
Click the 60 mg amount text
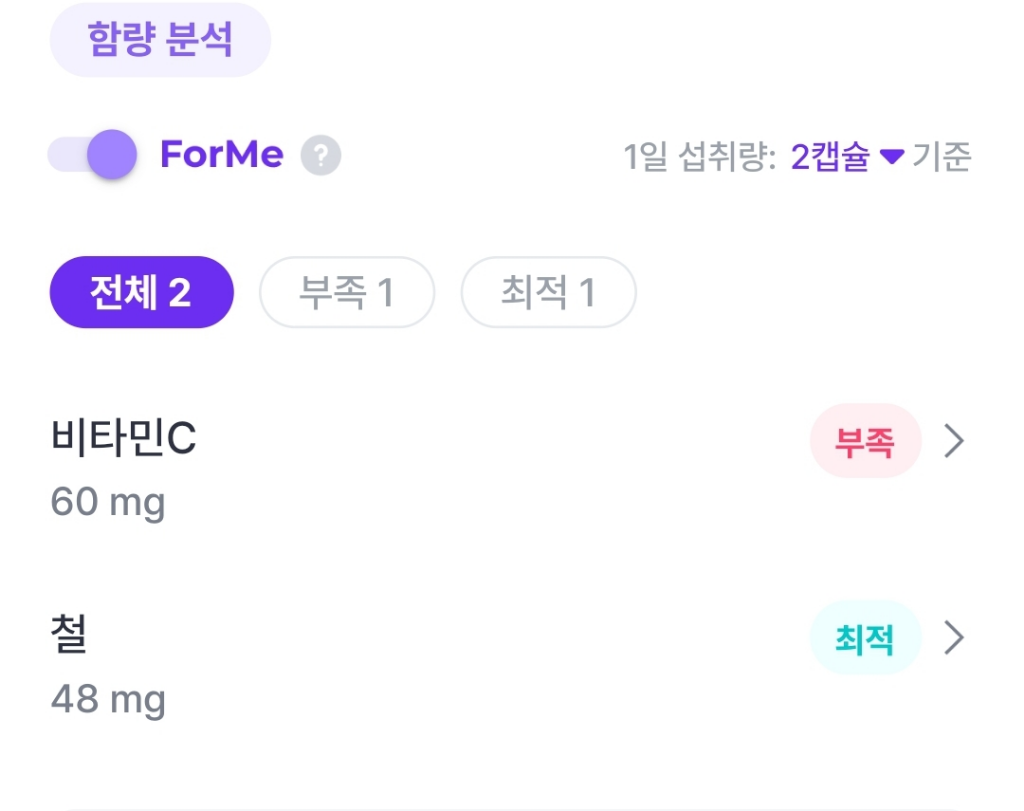tap(108, 502)
